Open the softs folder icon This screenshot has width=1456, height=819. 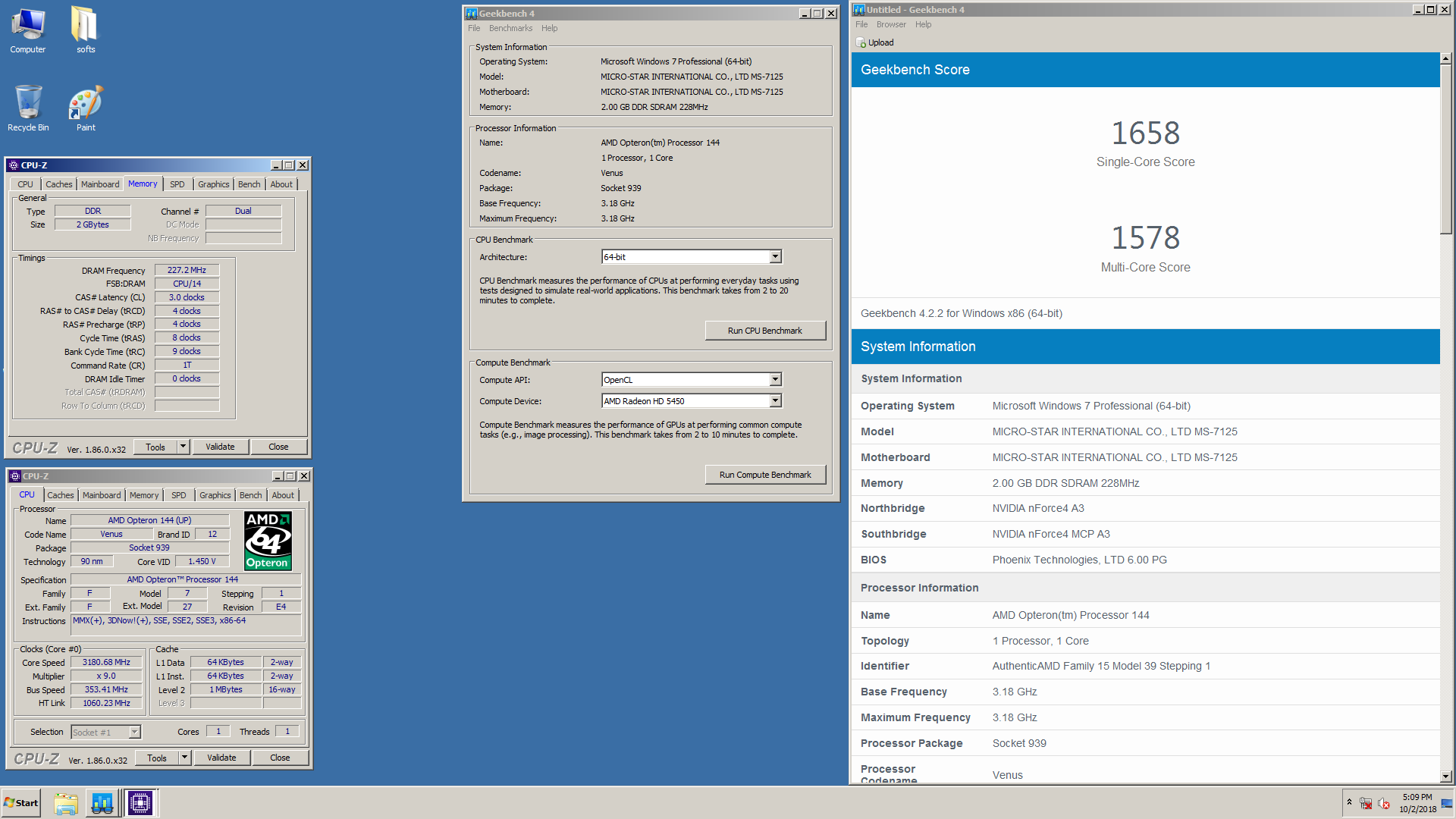coord(86,30)
